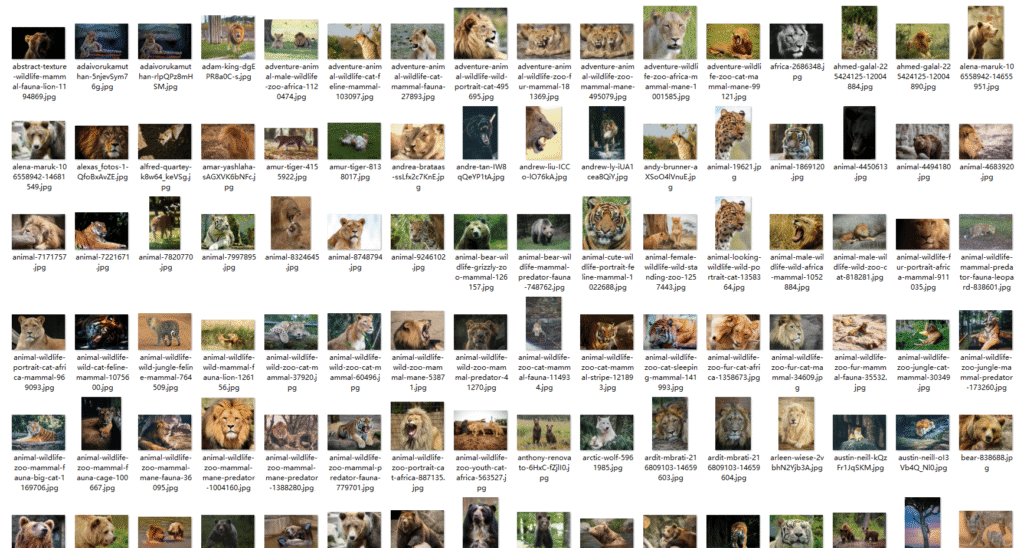Viewport: 1024px width, 548px height.
Task: Select the black-and-white lion thumbnail africa-2686348.jpg
Action: 796,41
